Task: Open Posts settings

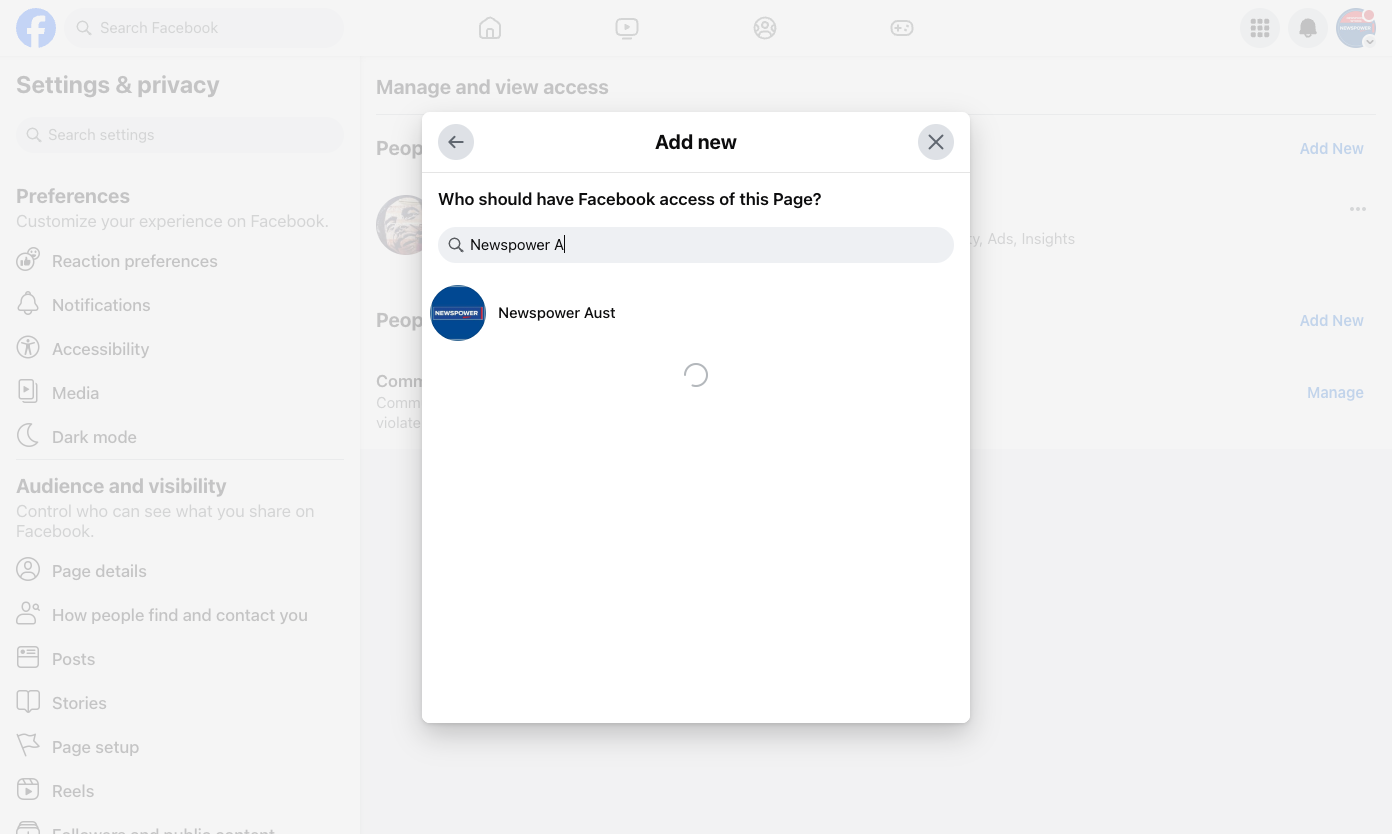Action: 180,659
